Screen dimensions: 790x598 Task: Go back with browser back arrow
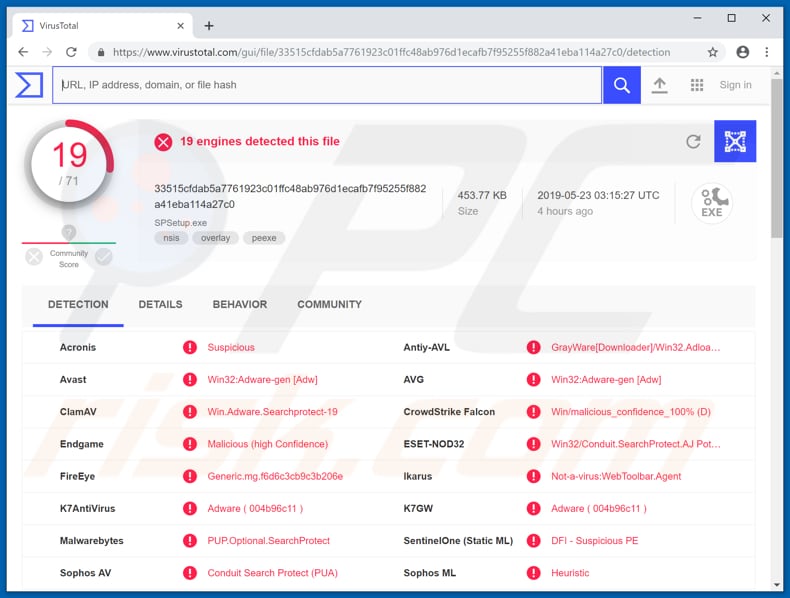click(x=23, y=52)
